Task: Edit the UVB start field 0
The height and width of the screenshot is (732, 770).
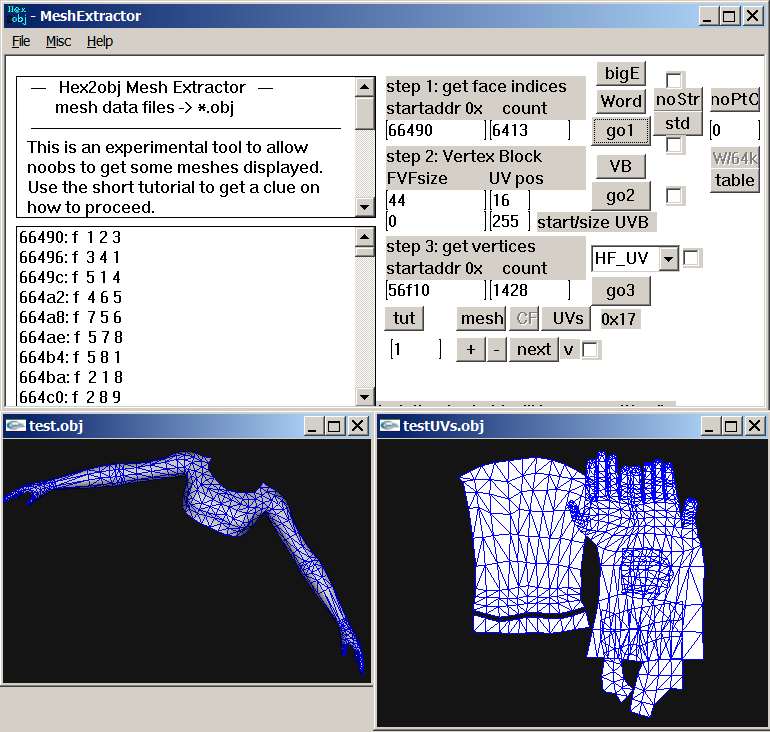Action: pos(436,221)
